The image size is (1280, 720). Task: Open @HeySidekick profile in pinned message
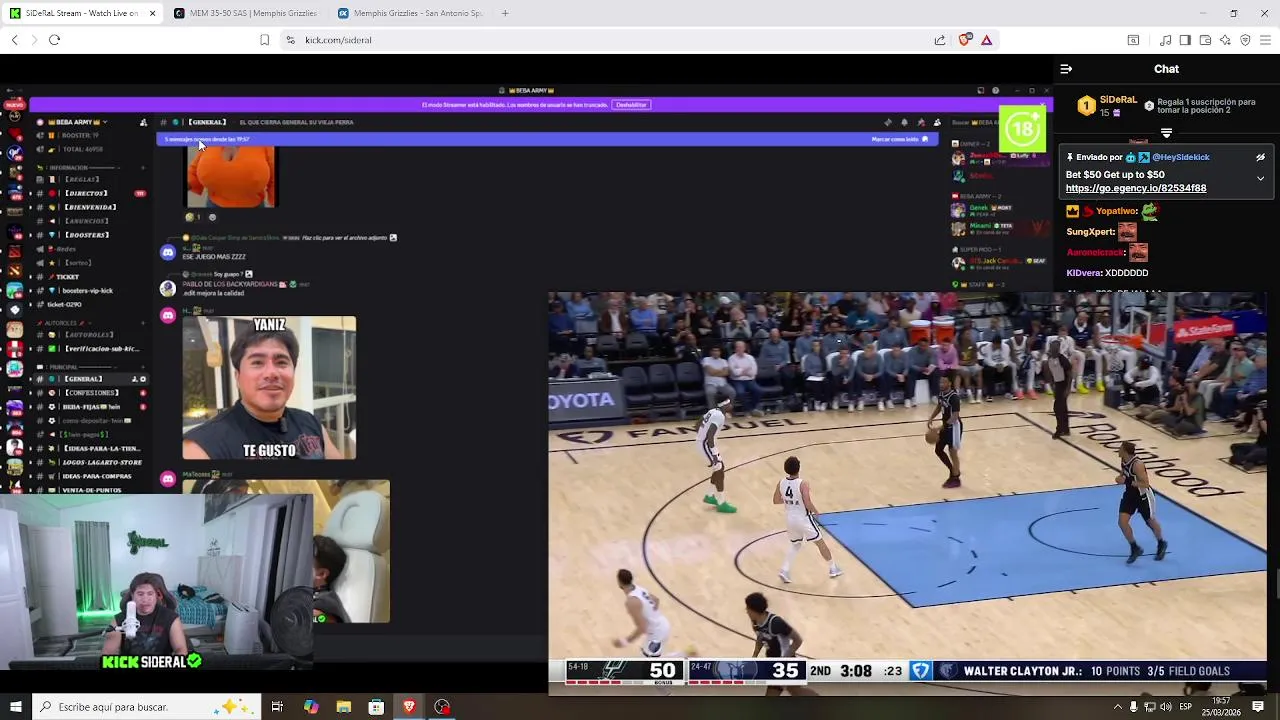1181,157
